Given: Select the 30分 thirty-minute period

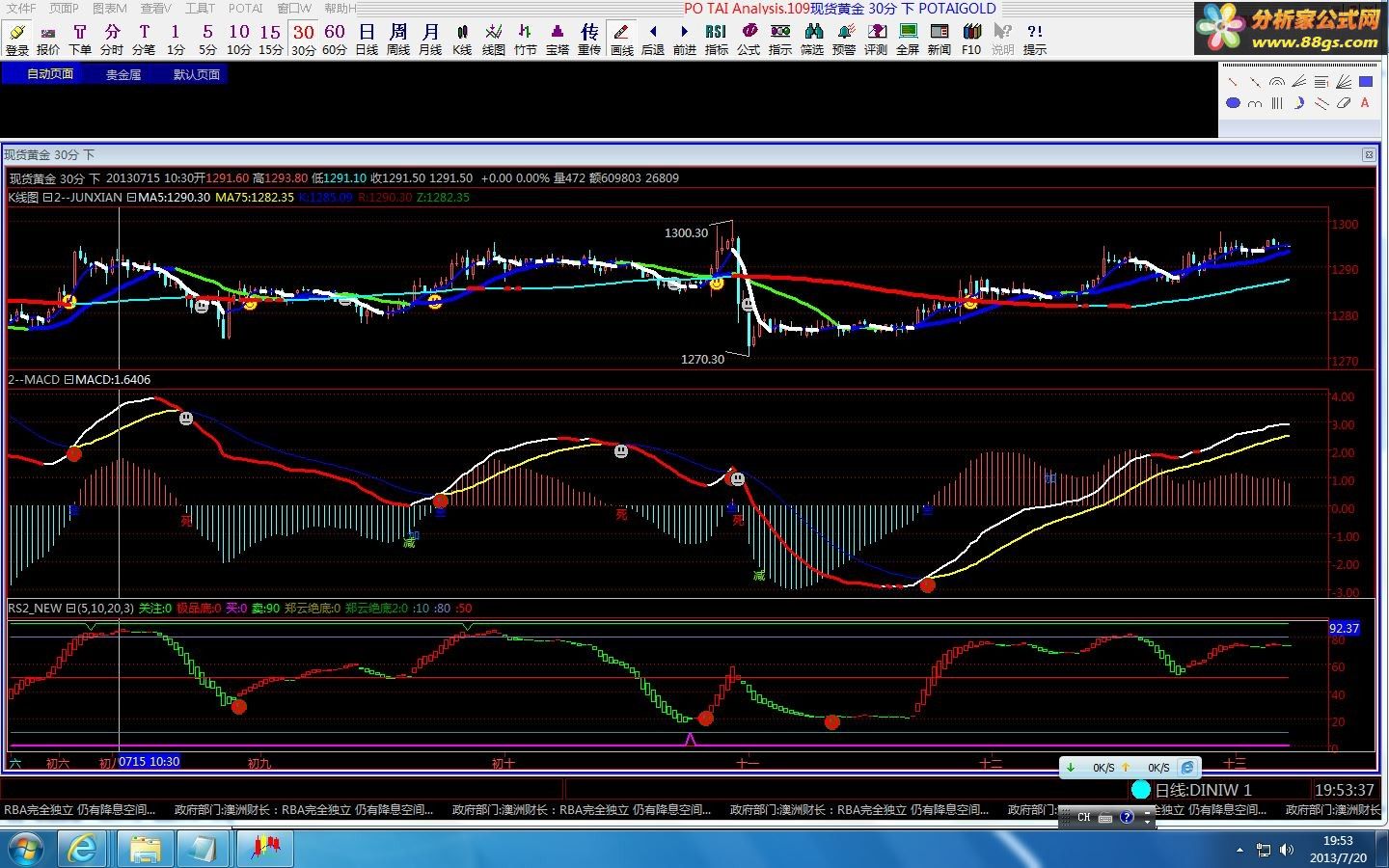Looking at the screenshot, I should point(303,40).
